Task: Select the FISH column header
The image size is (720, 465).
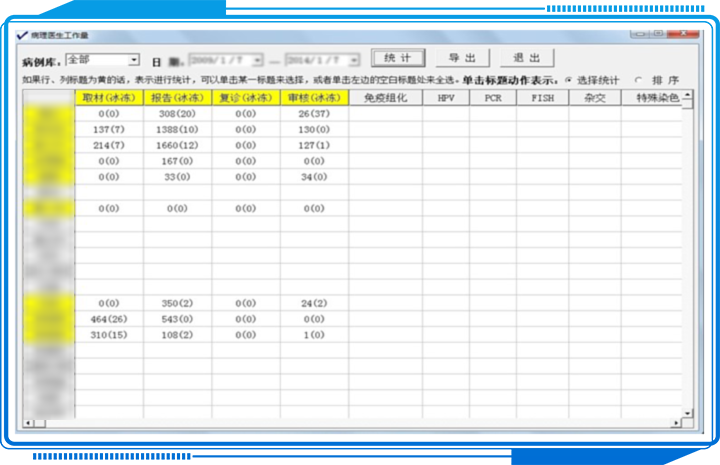Action: [542, 98]
